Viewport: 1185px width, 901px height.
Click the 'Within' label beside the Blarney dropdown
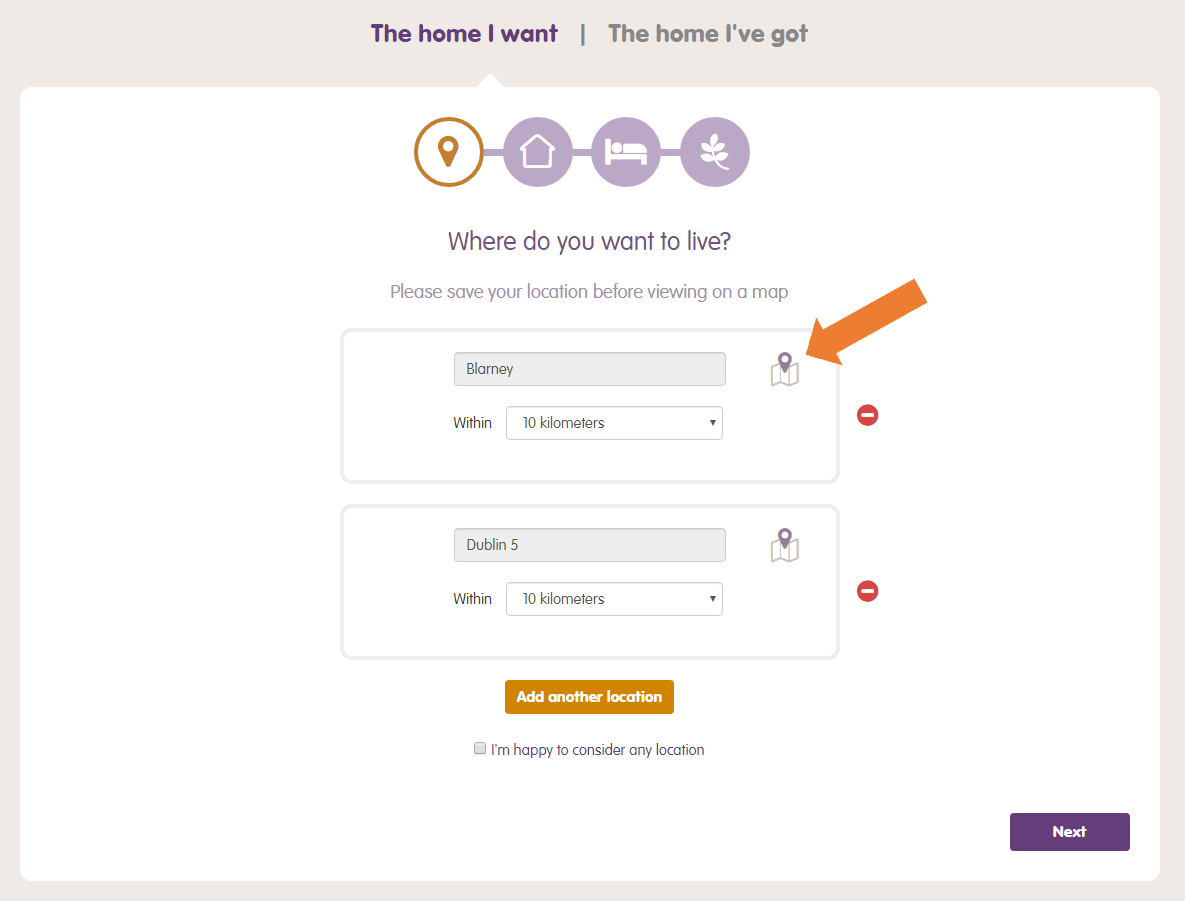point(472,423)
